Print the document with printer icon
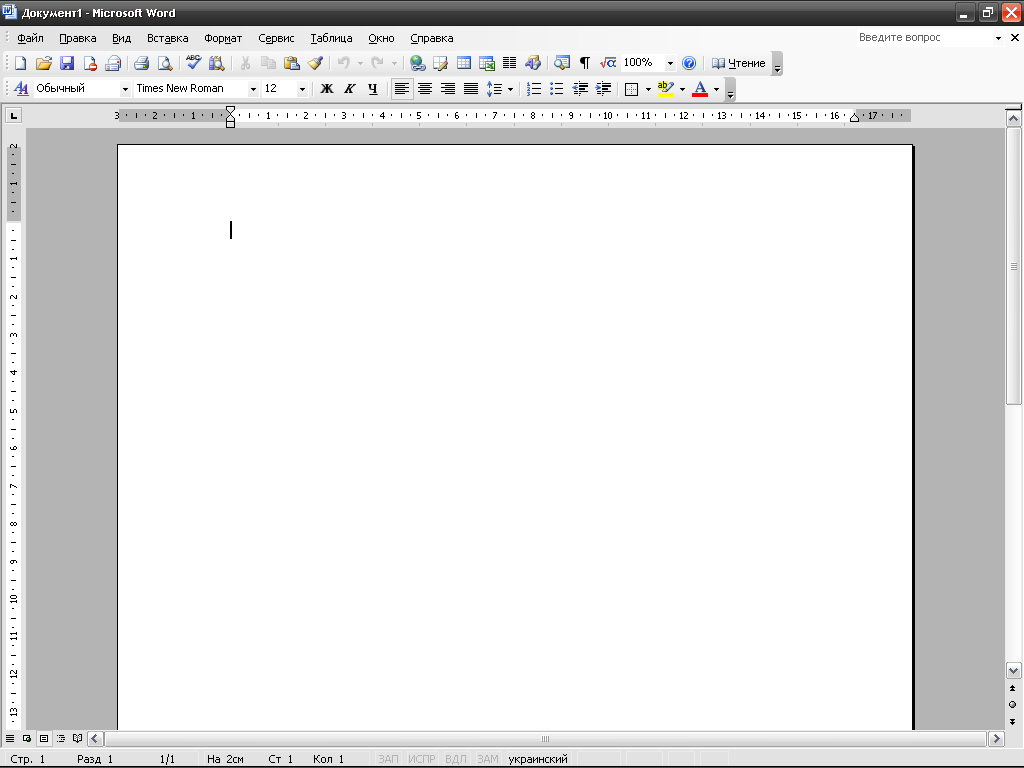This screenshot has width=1024, height=768. pos(141,63)
